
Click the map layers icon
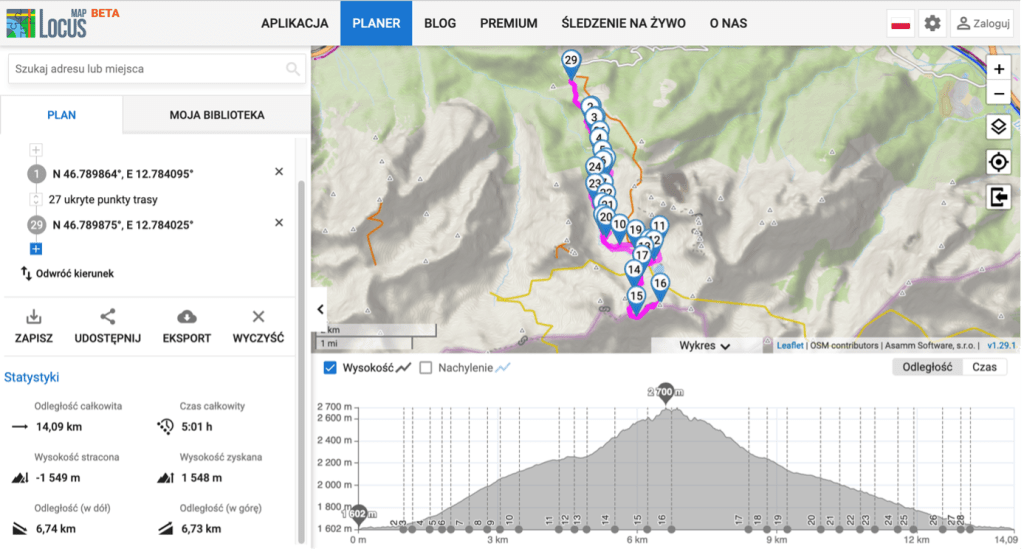point(998,127)
